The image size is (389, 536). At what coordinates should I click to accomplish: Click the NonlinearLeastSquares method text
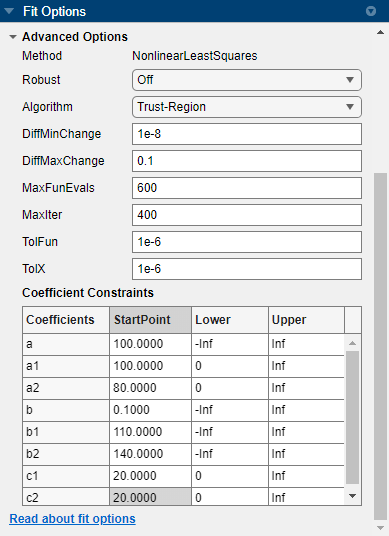click(195, 56)
